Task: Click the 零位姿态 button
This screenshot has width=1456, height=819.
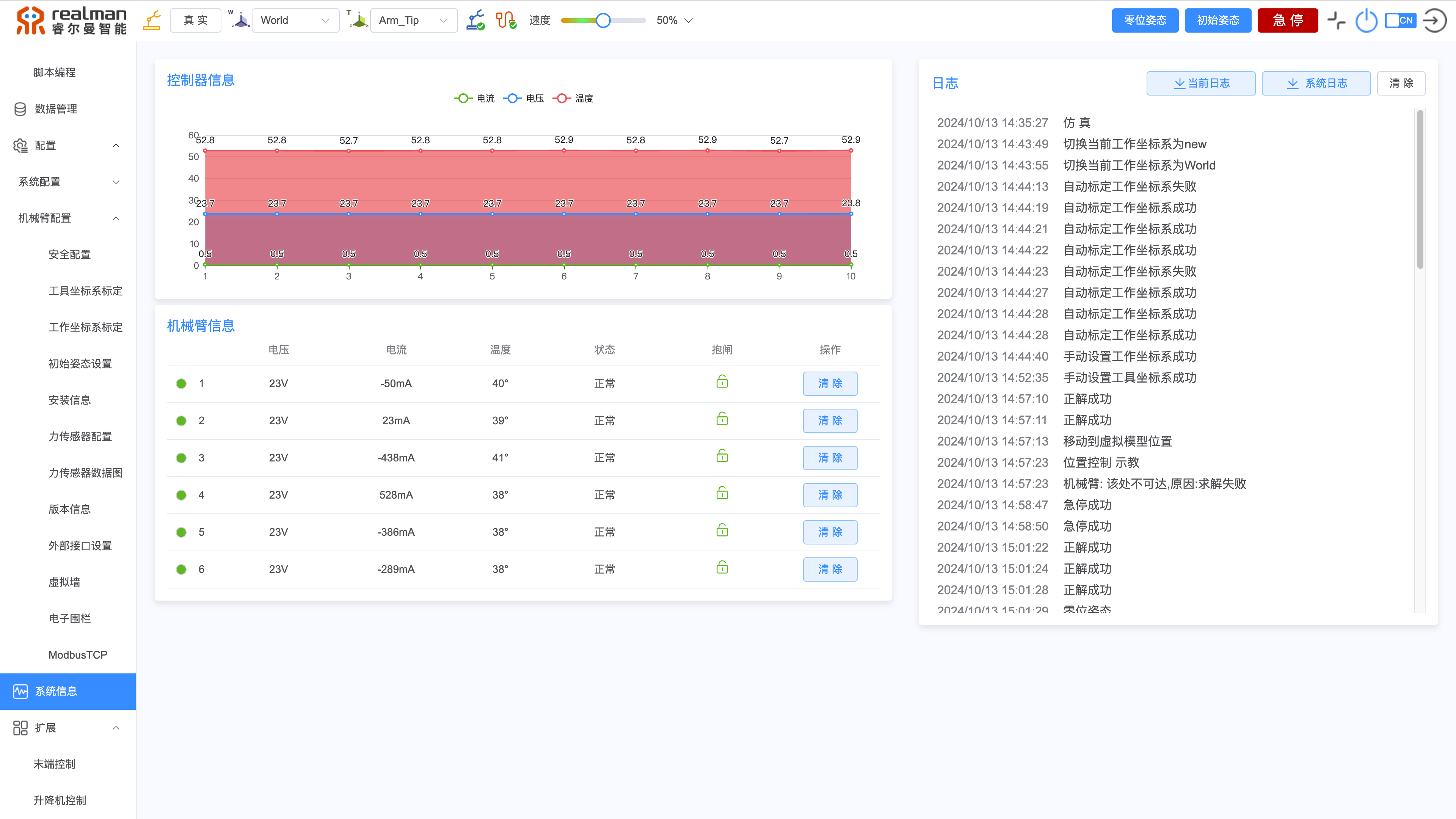Action: (x=1145, y=20)
